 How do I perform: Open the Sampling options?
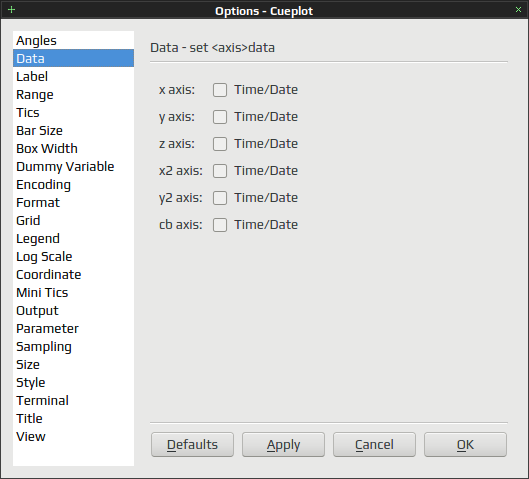tap(73, 346)
